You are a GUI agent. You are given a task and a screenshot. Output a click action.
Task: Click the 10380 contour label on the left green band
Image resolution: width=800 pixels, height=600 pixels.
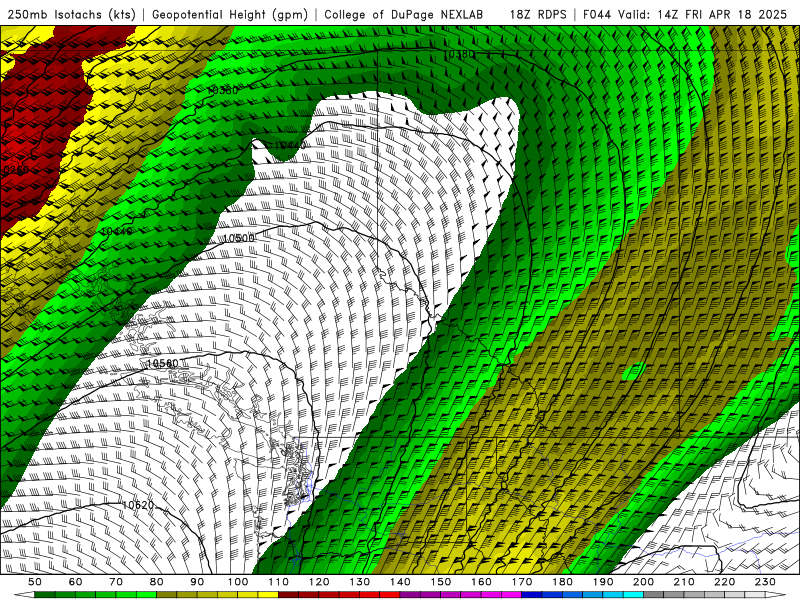coord(223,90)
